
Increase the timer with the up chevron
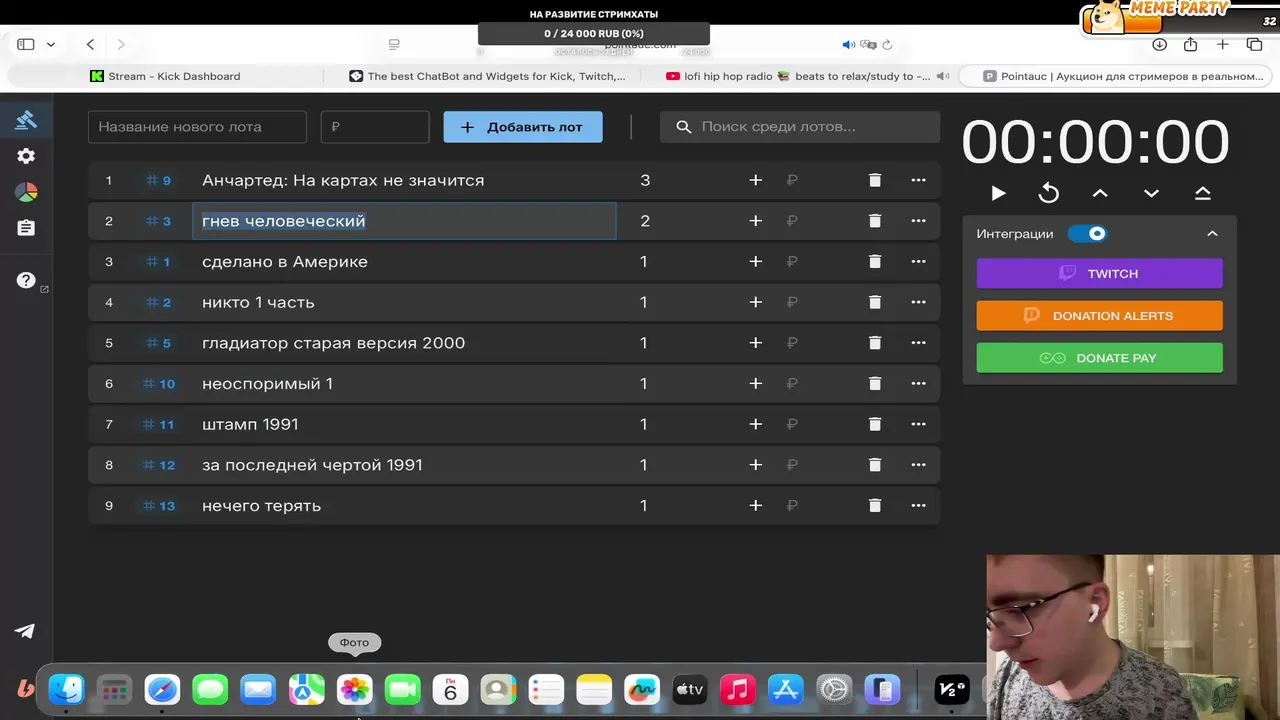tap(1100, 193)
